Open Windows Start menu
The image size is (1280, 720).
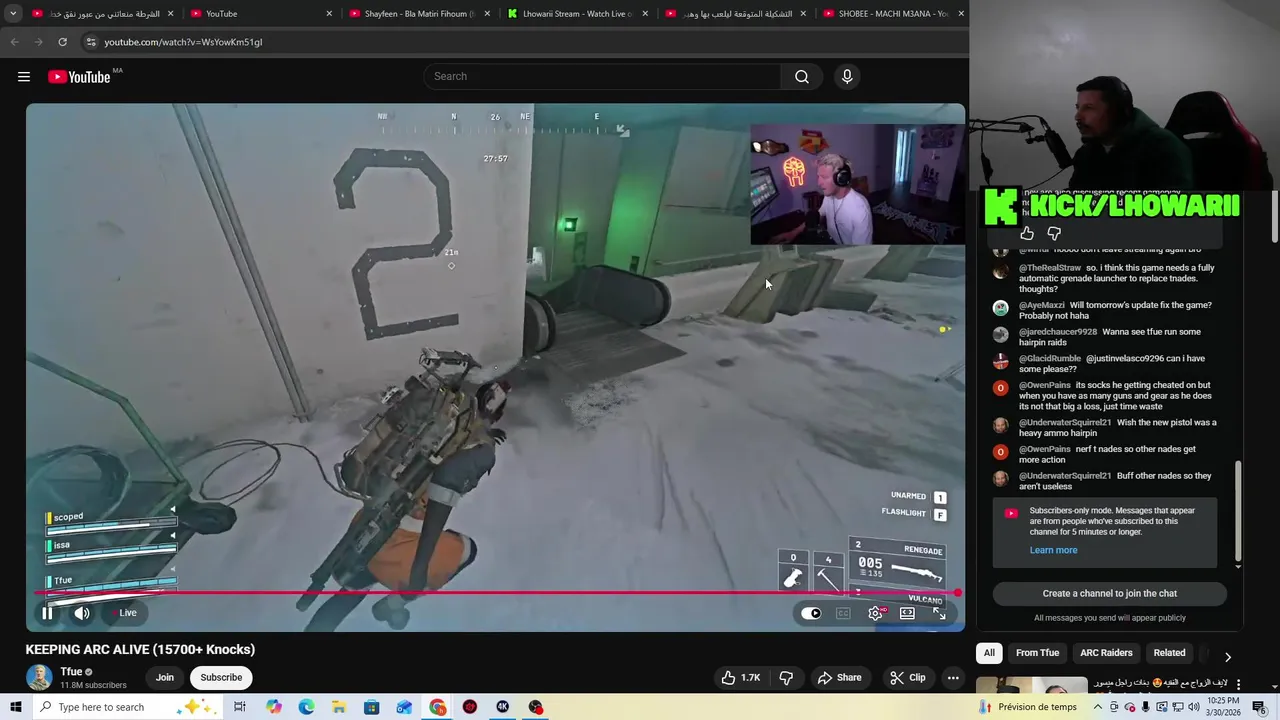click(x=16, y=707)
